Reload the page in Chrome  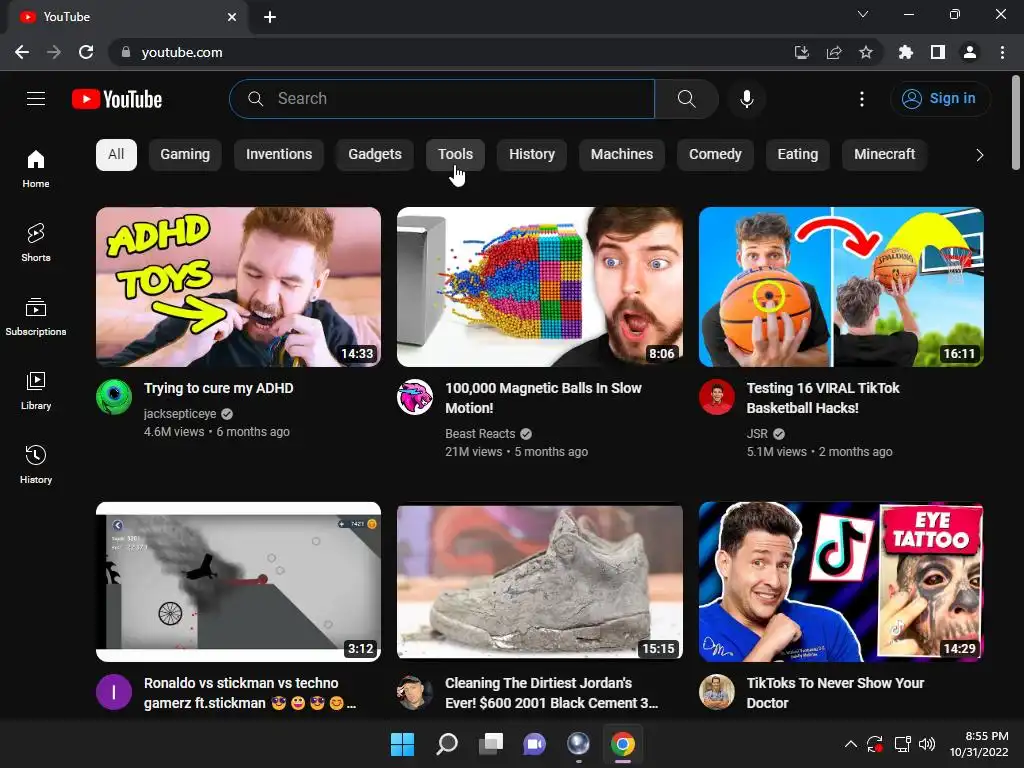(86, 52)
